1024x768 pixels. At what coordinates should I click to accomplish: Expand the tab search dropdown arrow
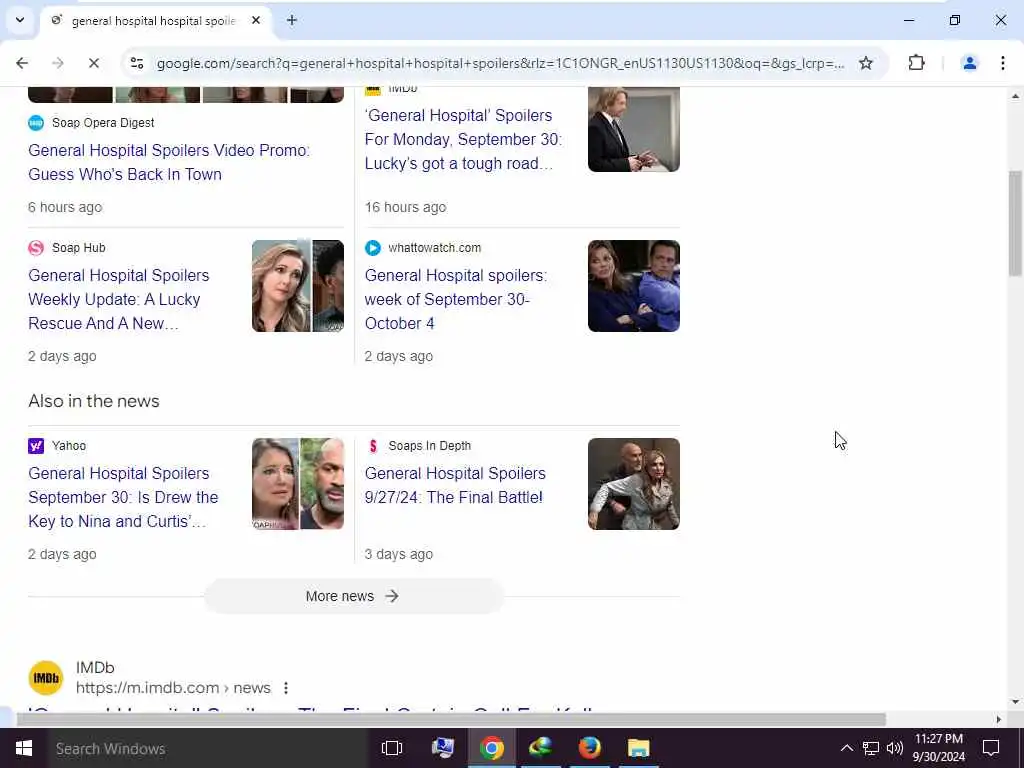(20, 20)
